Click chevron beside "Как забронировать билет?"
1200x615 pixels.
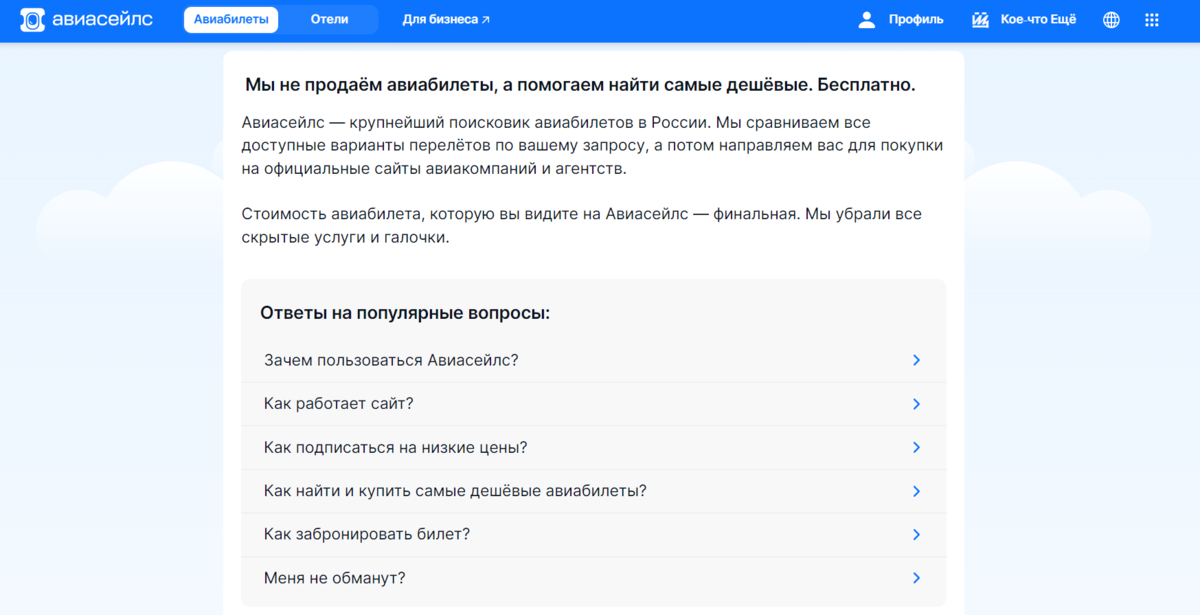coord(916,535)
